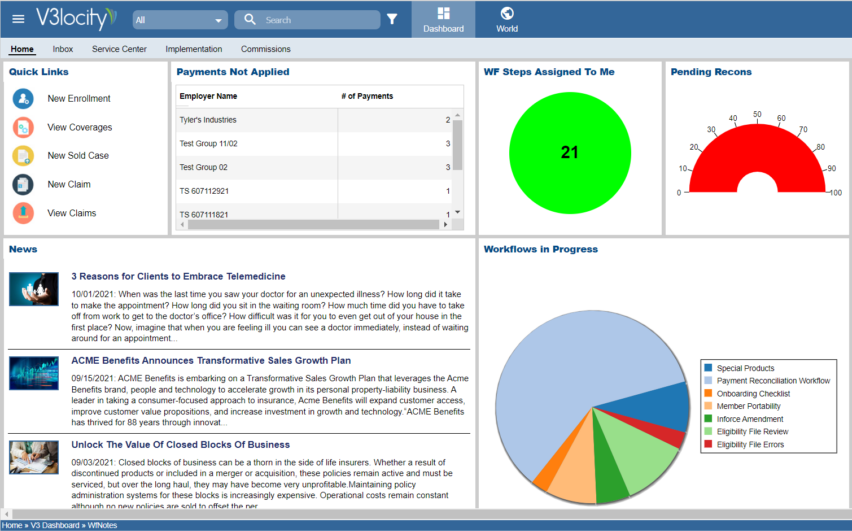This screenshot has height=531, width=852.
Task: Click the New Sold Case icon
Action: 23,156
